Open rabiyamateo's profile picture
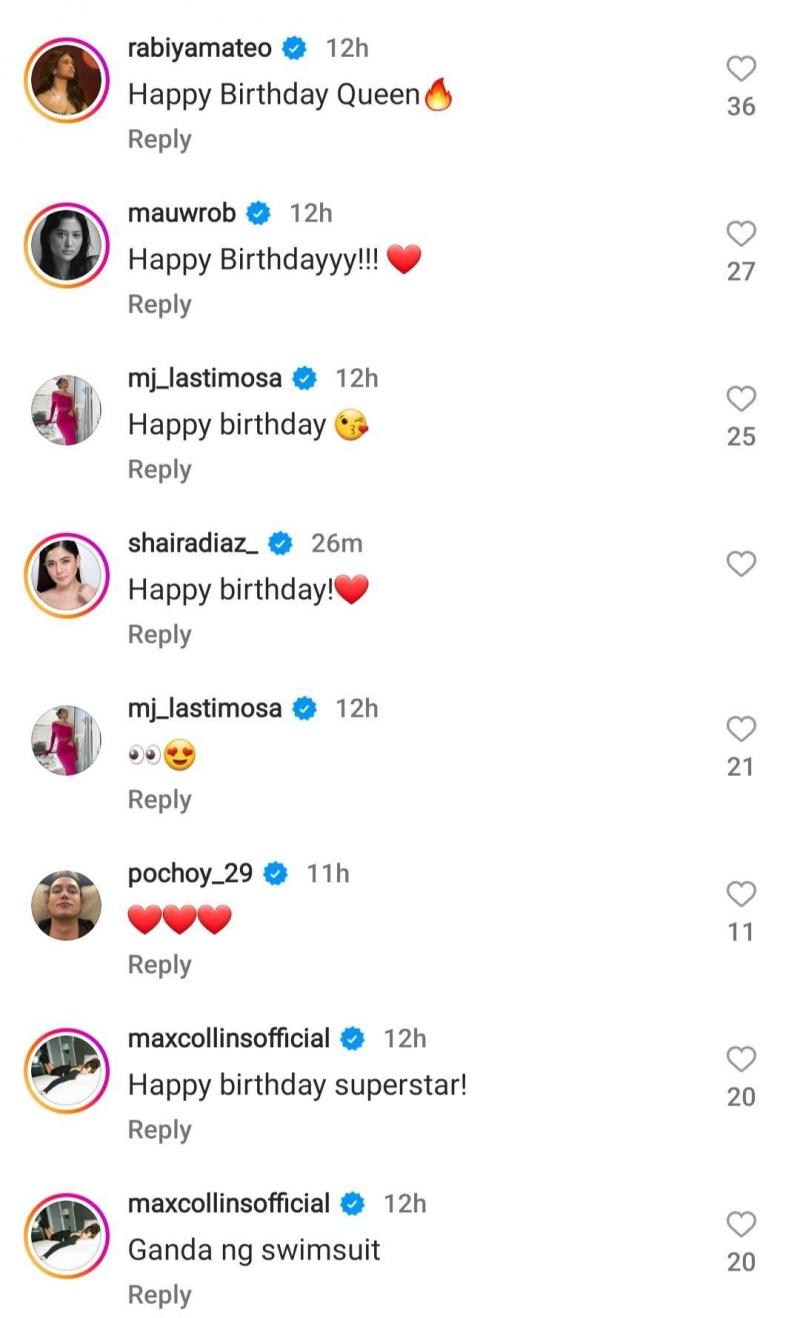Image resolution: width=800 pixels, height=1318 pixels. [67, 80]
